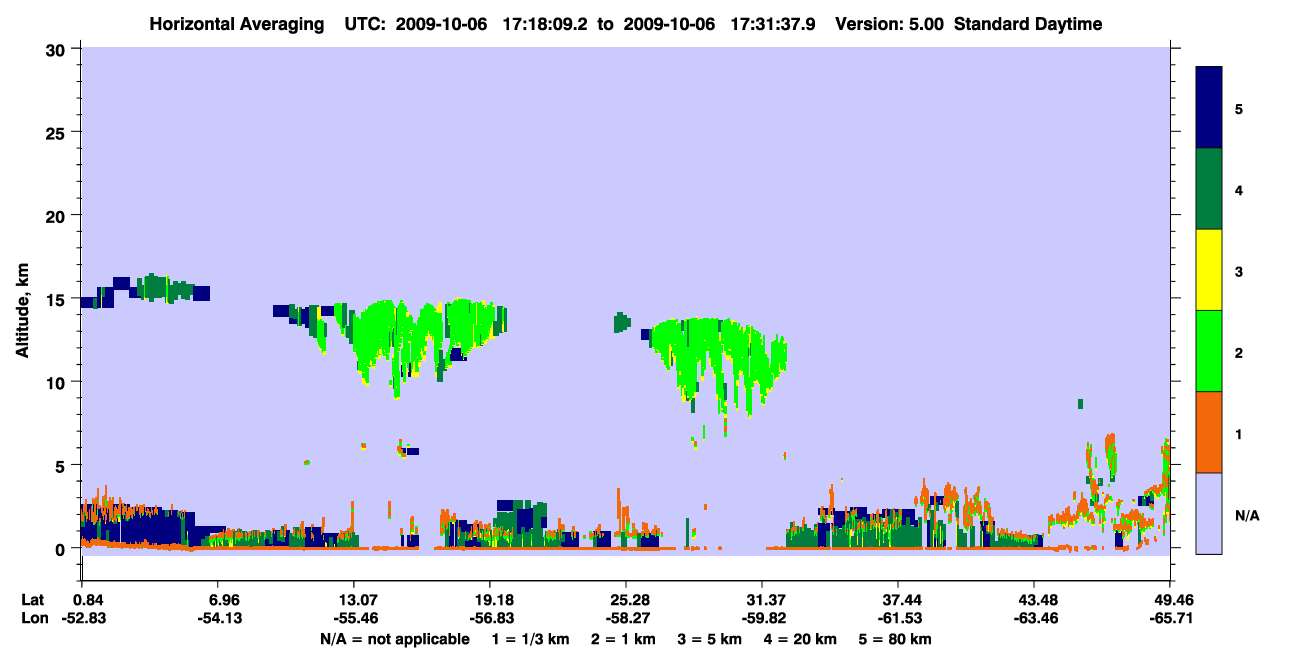
Task: Click the yellow colorbar segment labeled 3
Action: [x=1209, y=270]
